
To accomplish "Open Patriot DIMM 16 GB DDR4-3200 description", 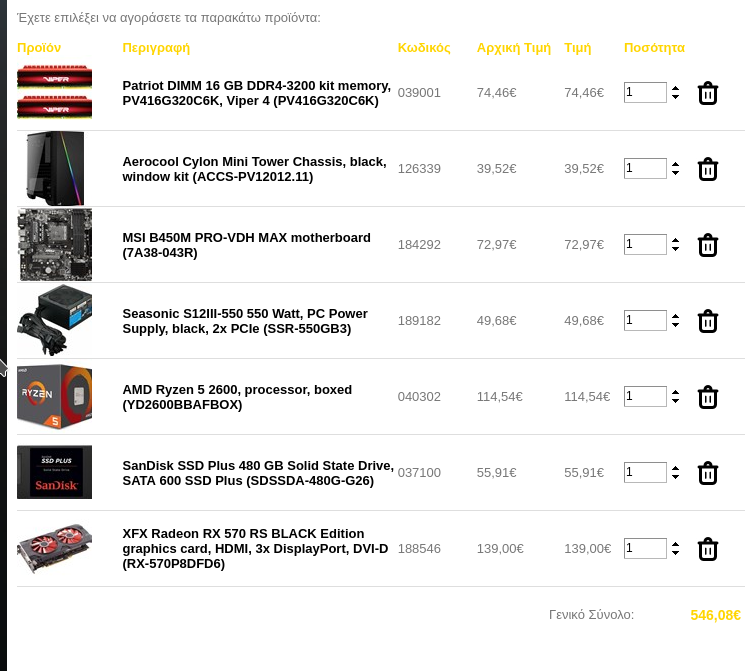I will 256,93.
